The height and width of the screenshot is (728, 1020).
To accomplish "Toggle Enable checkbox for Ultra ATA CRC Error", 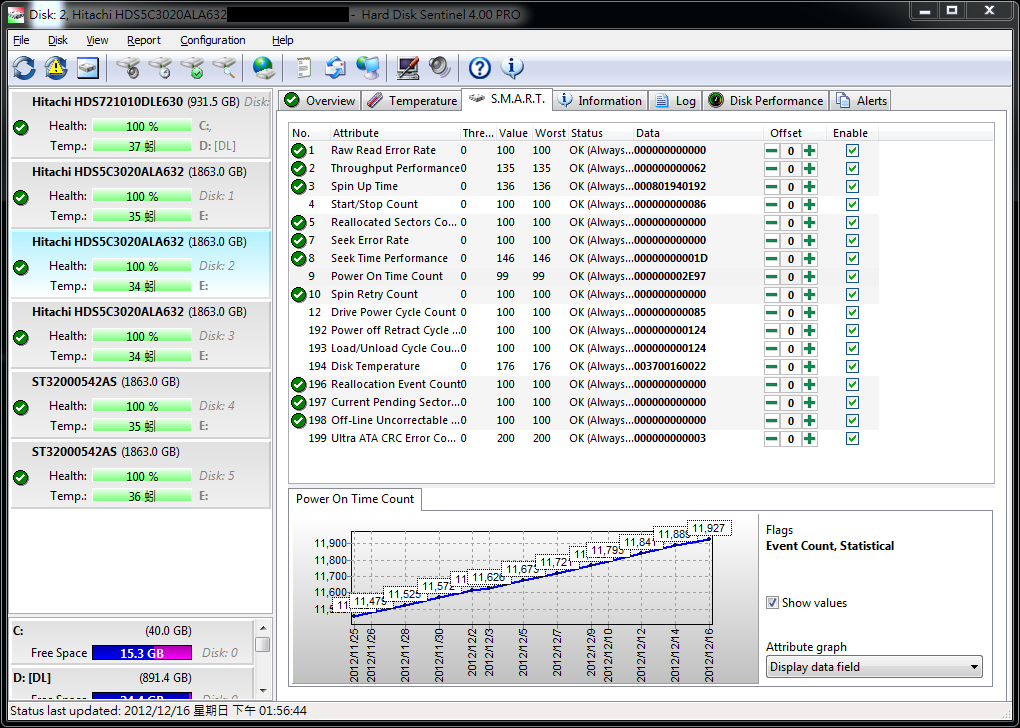I will click(852, 438).
